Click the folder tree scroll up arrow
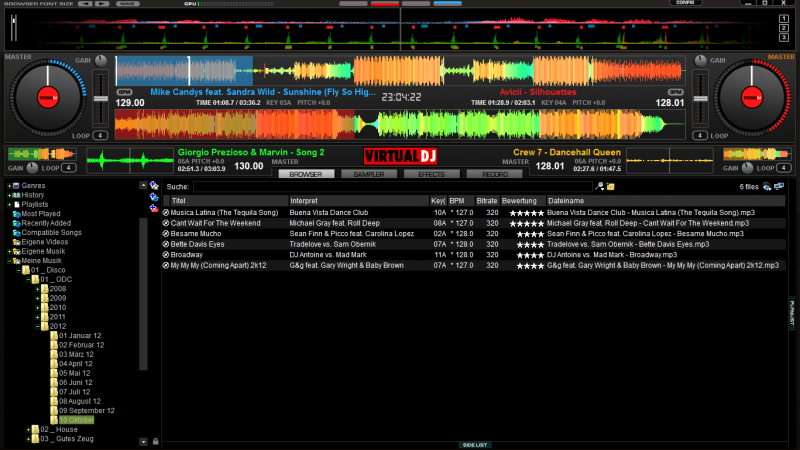This screenshot has height=450, width=800. coord(143,186)
